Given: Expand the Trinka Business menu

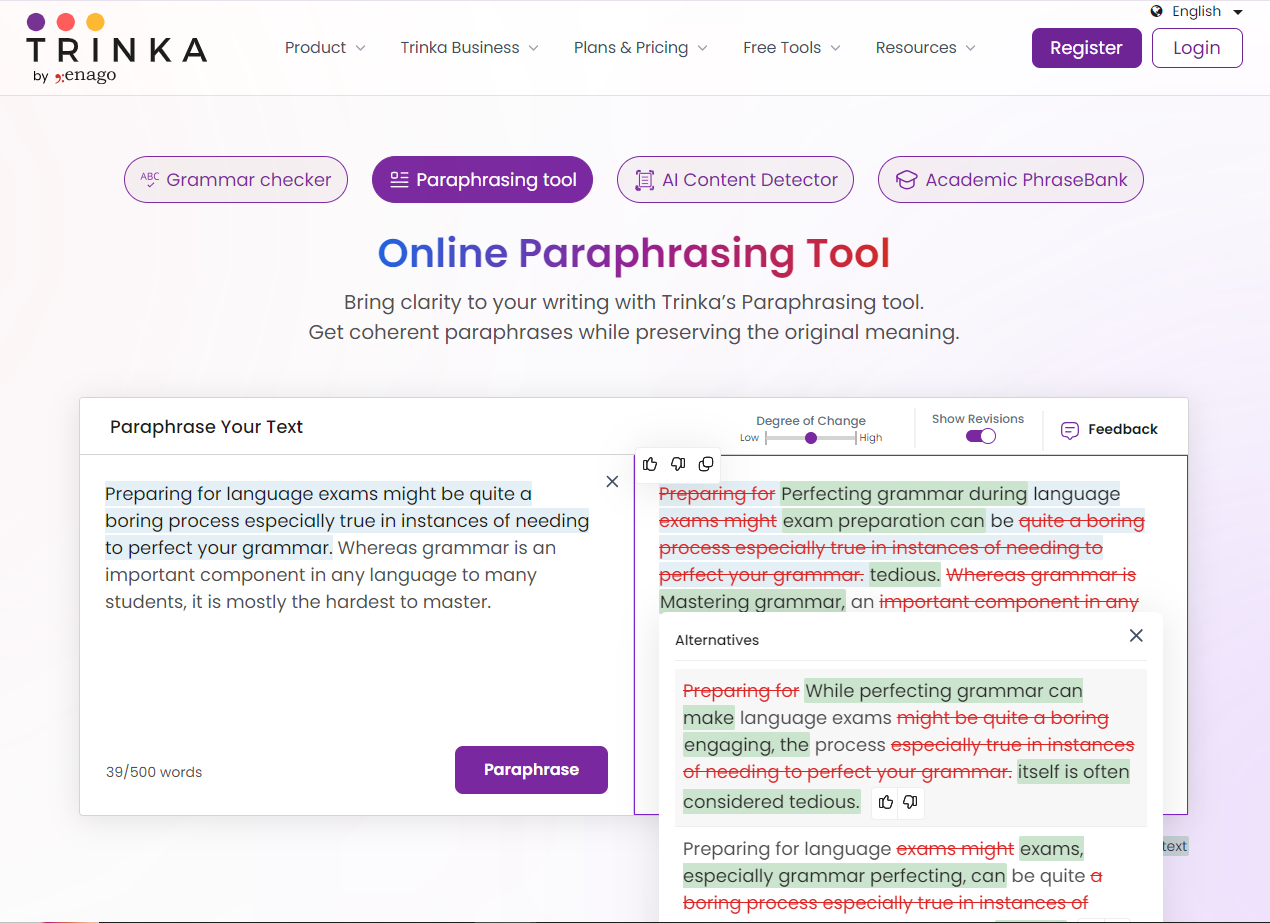Looking at the screenshot, I should [469, 47].
